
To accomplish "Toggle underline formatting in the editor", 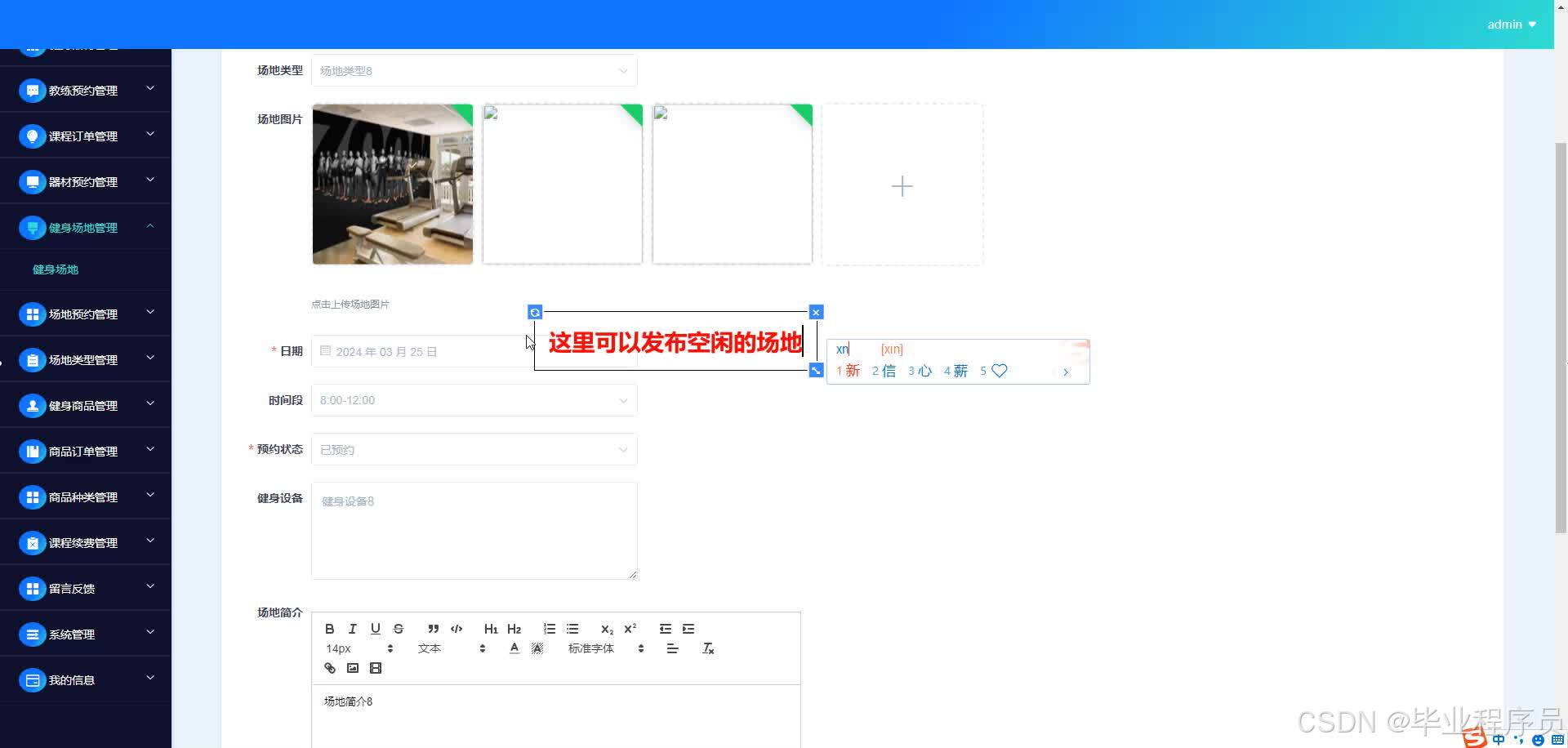I will pos(375,629).
